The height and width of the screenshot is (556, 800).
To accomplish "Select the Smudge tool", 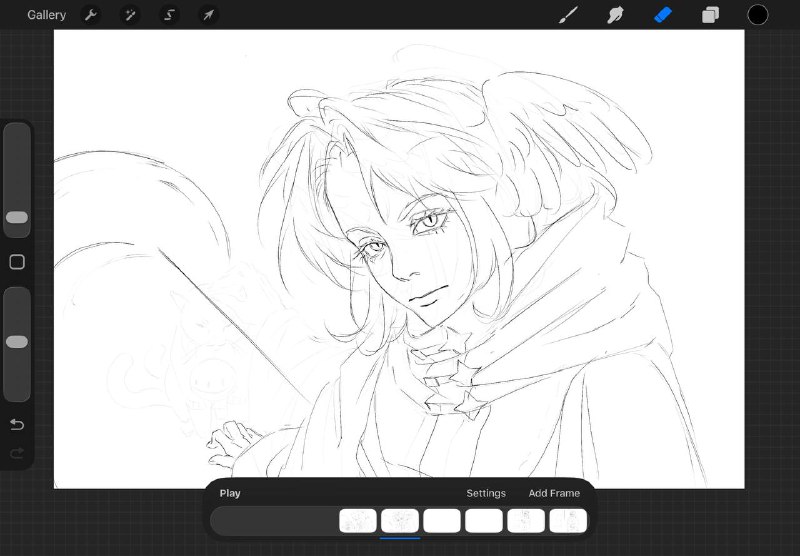I will 615,15.
